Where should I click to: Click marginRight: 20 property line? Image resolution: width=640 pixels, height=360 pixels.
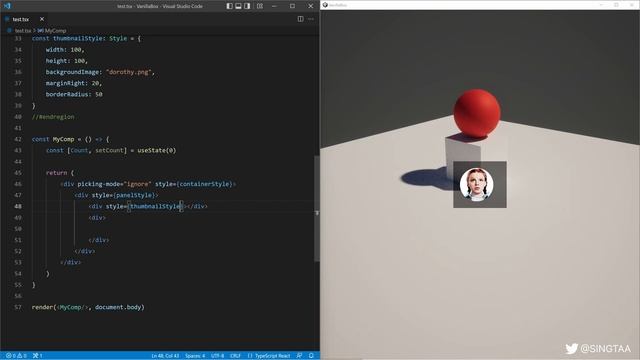(x=73, y=83)
